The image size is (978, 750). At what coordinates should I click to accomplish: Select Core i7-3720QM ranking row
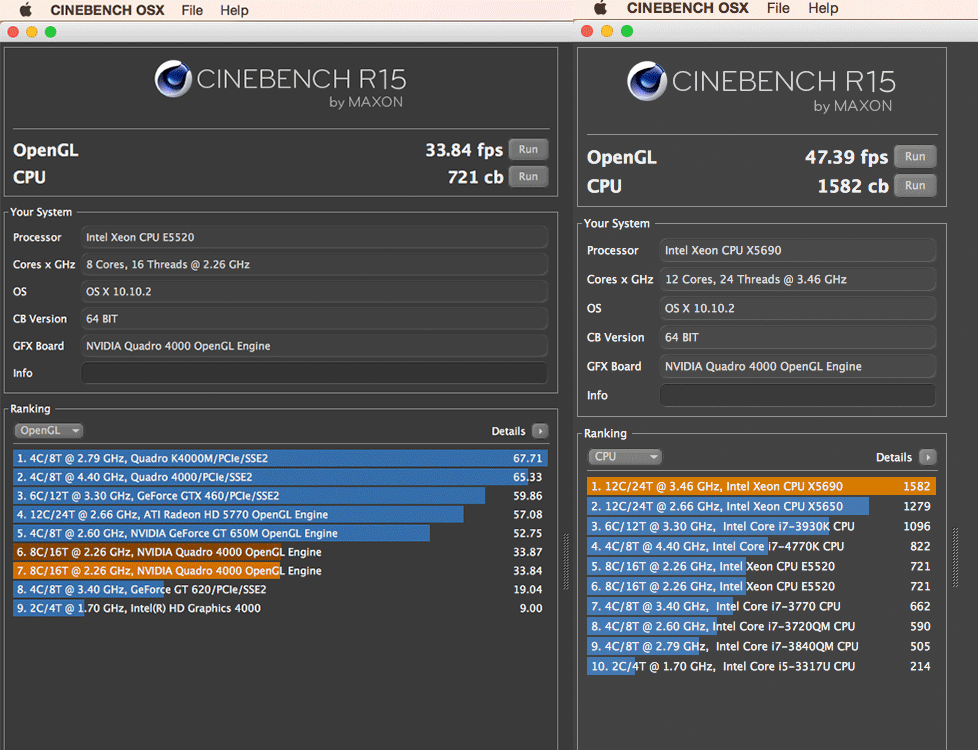pos(762,626)
